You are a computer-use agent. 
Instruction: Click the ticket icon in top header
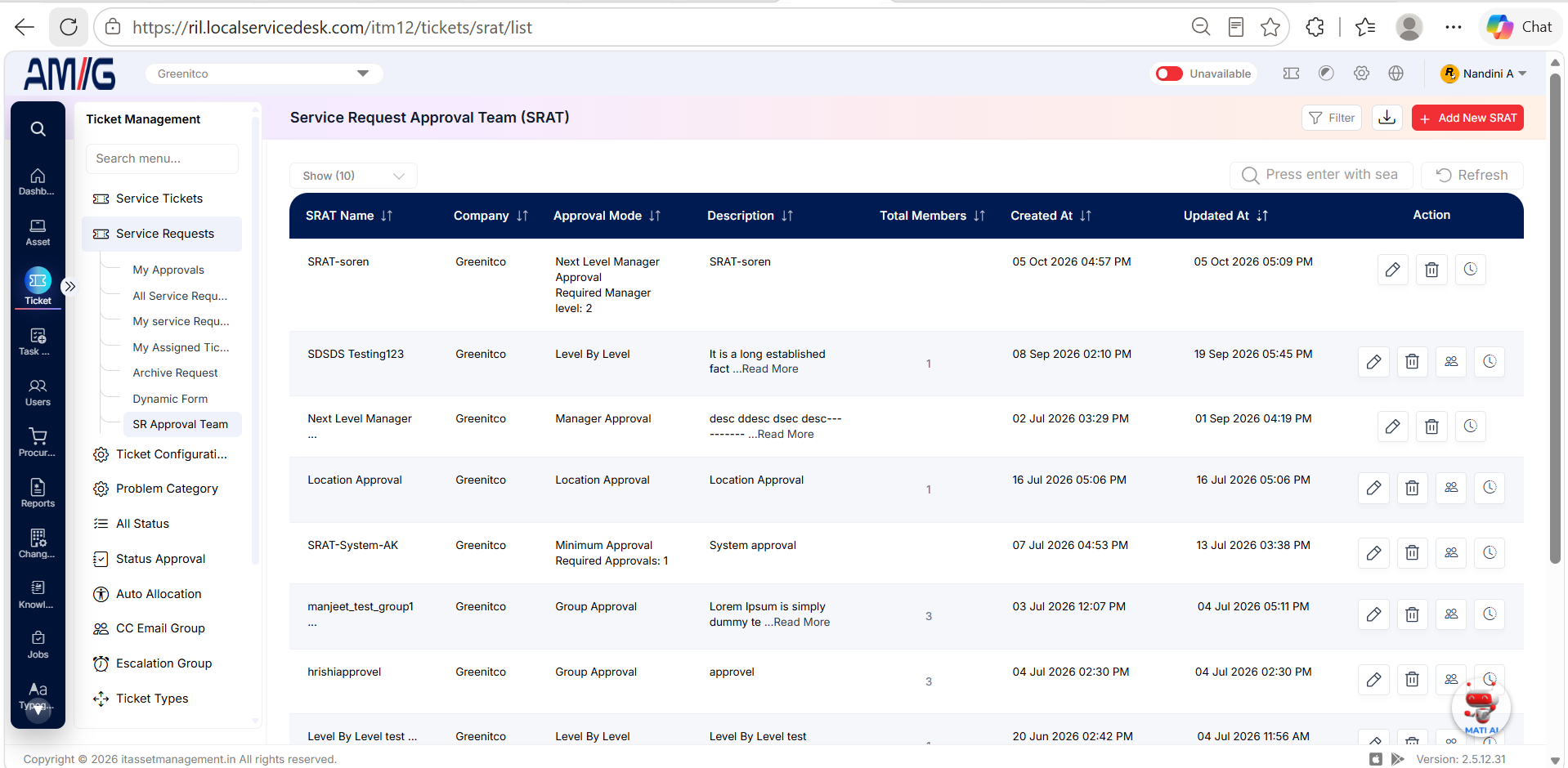pos(1292,74)
